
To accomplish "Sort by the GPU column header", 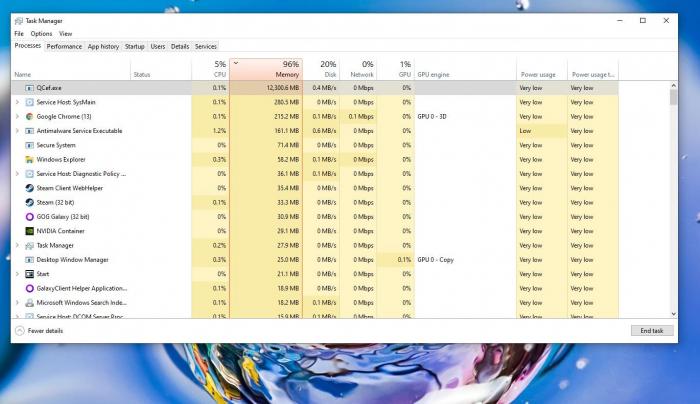I will click(396, 70).
